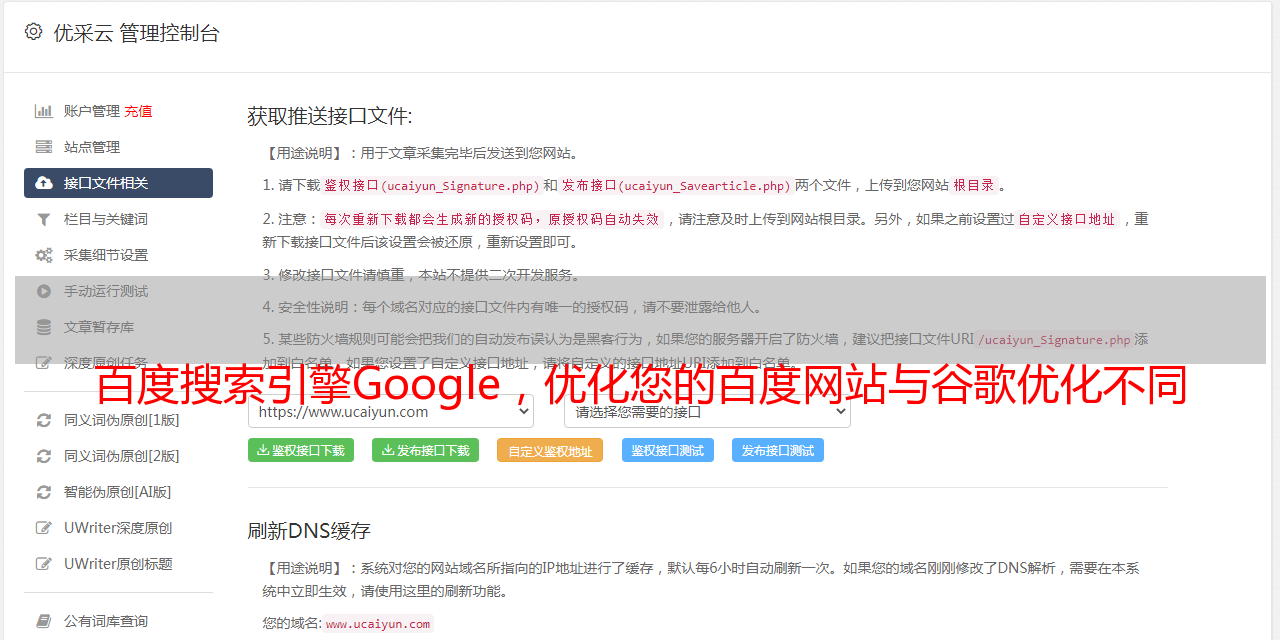1280x640 pixels.
Task: Click the download icon on 鉴权接口下载
Action: tap(264, 450)
